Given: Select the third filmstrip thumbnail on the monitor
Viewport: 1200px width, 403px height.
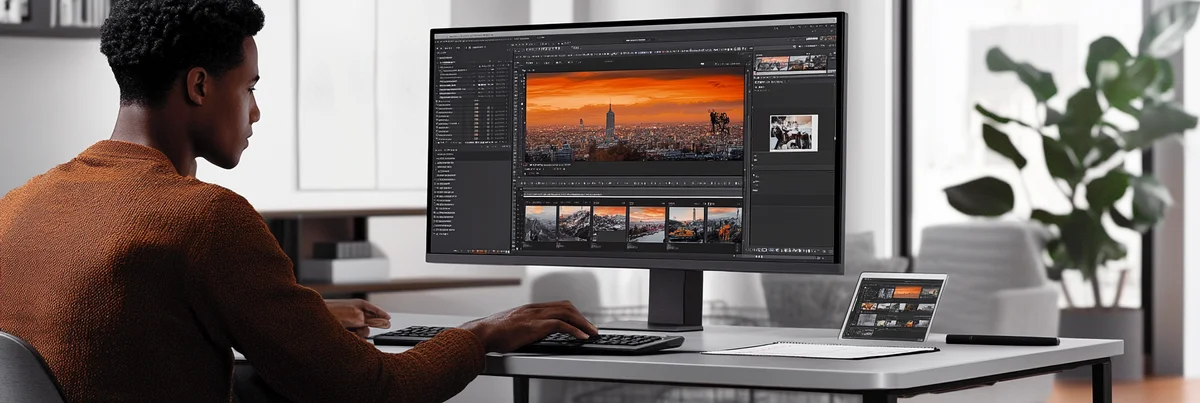Looking at the screenshot, I should (609, 224).
